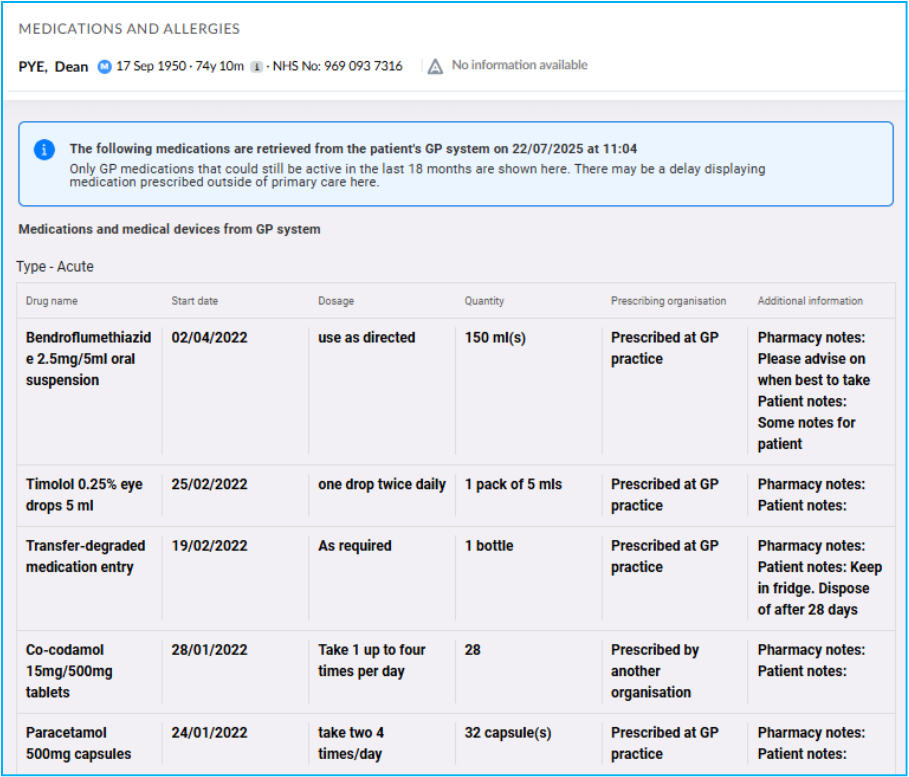The image size is (909, 777).
Task: Open the Transfer-degraded medication entry
Action: [x=85, y=556]
